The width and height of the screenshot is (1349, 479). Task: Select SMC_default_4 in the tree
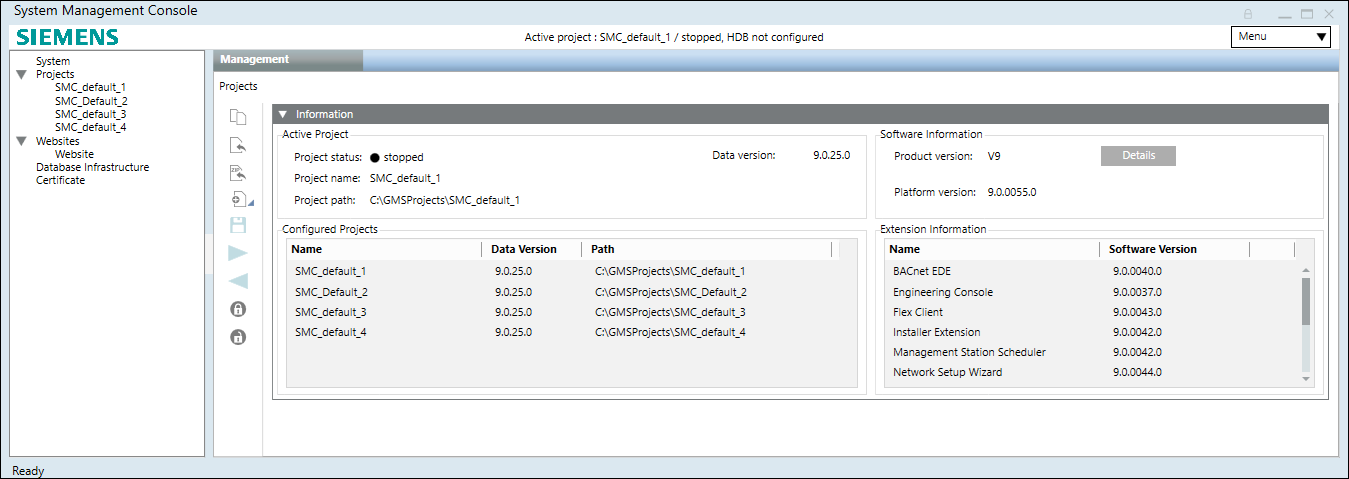(x=90, y=127)
